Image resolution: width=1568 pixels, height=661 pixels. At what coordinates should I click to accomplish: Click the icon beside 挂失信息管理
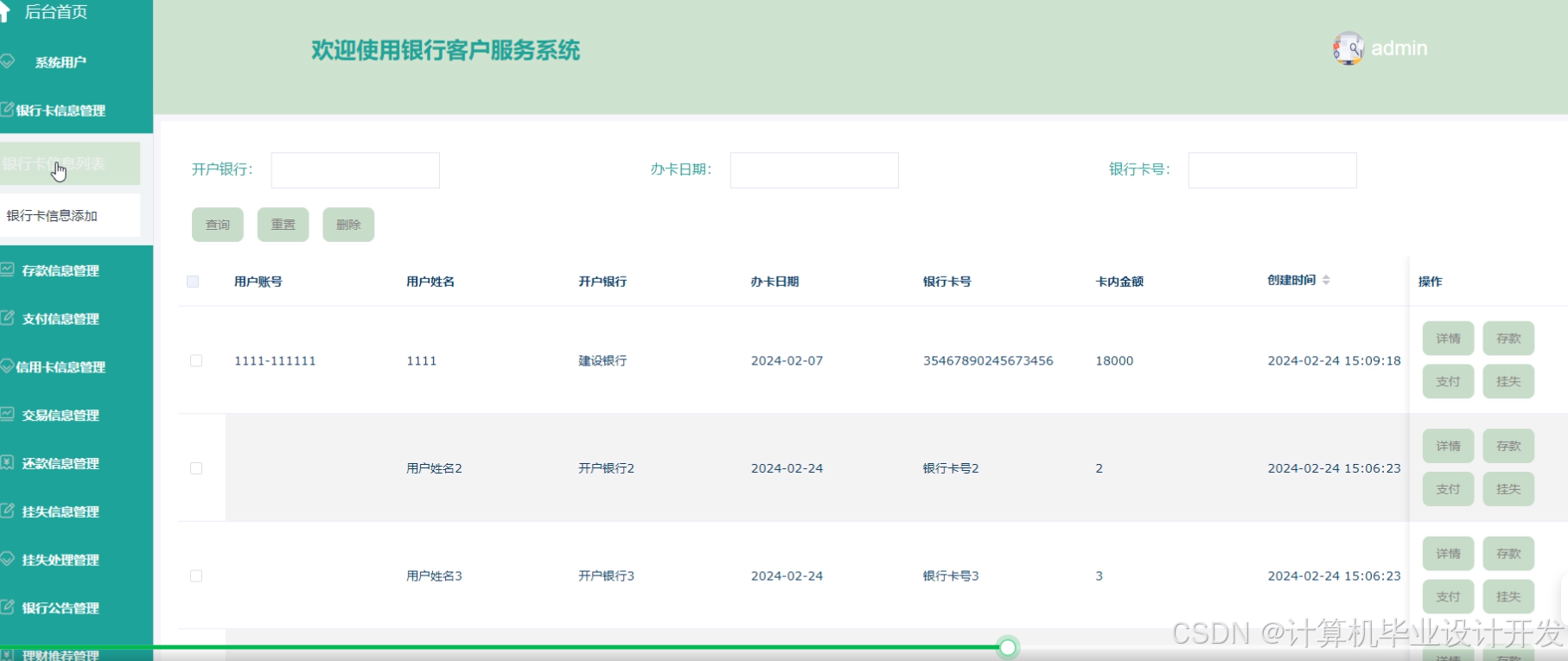7,512
